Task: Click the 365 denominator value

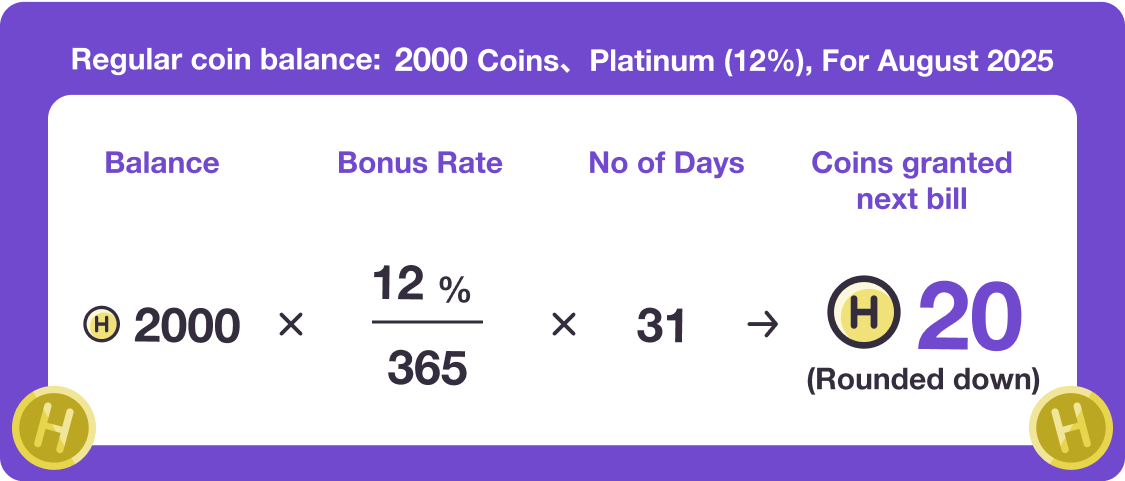Action: click(x=427, y=368)
